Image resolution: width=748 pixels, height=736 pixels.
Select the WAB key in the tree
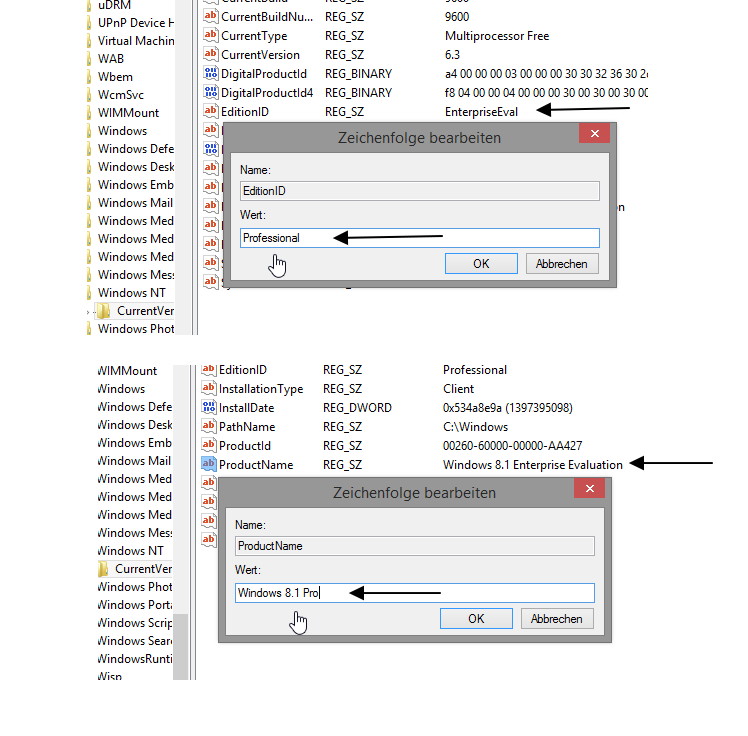[x=111, y=59]
